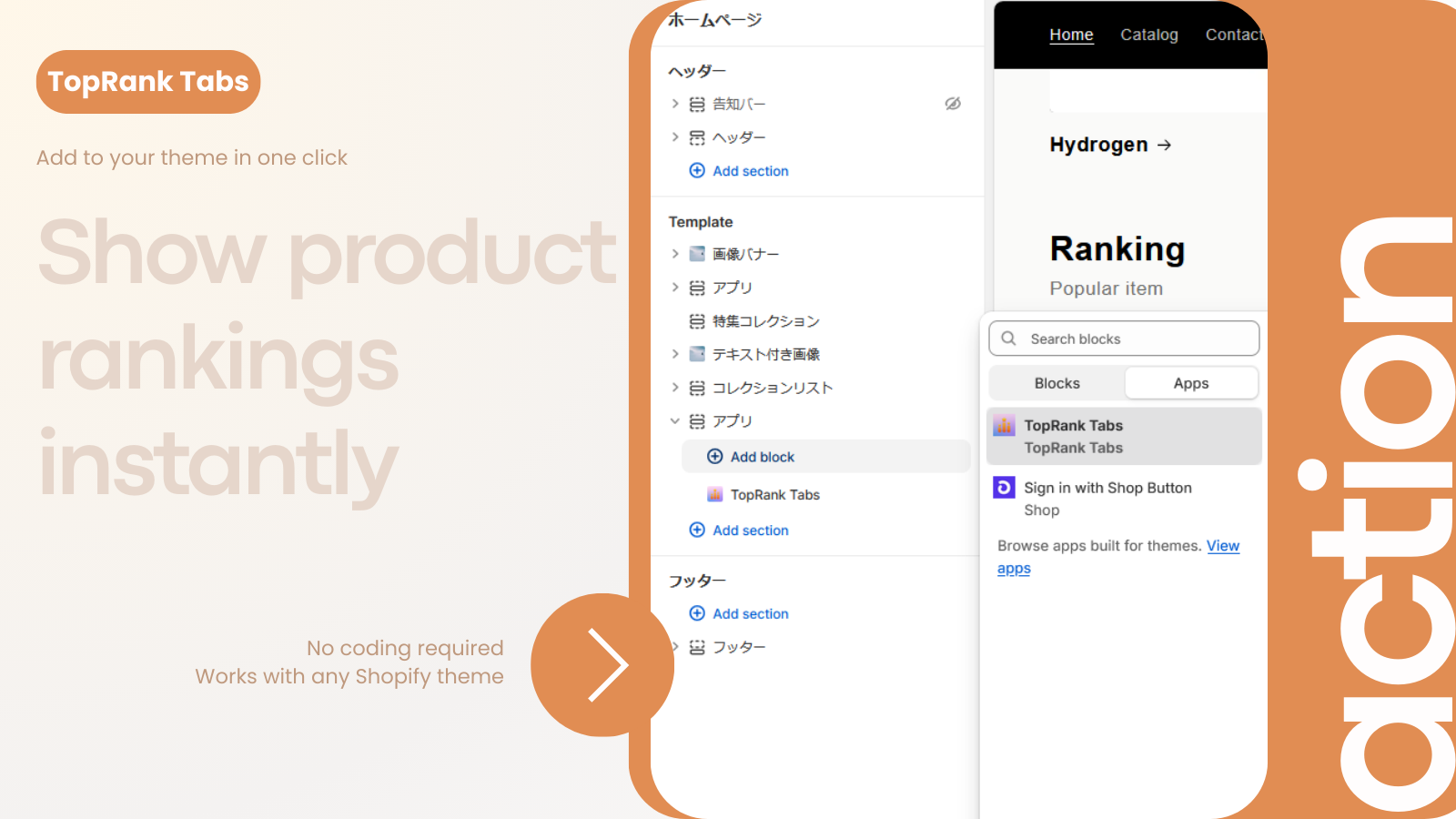Image resolution: width=1456 pixels, height=819 pixels.
Task: Click the section icon beside ヘッダー
Action: 696,137
